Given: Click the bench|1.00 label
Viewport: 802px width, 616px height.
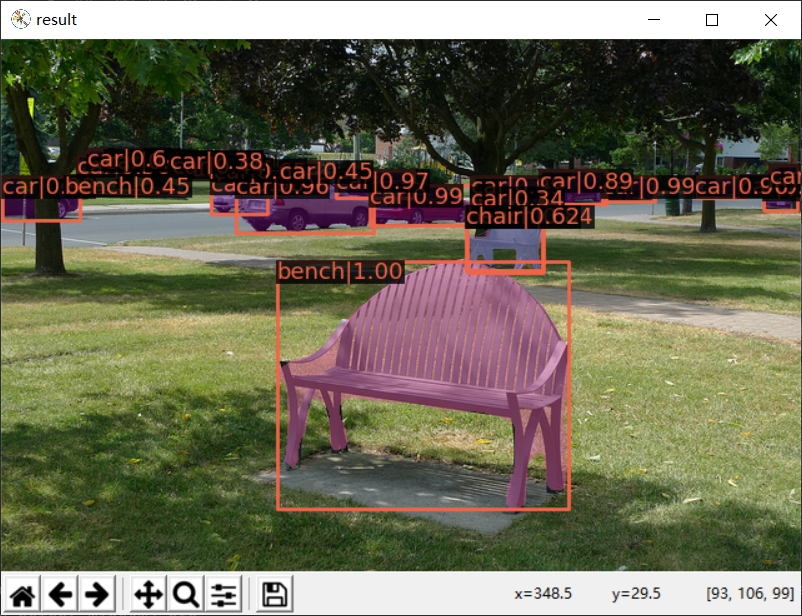Looking at the screenshot, I should coord(340,271).
